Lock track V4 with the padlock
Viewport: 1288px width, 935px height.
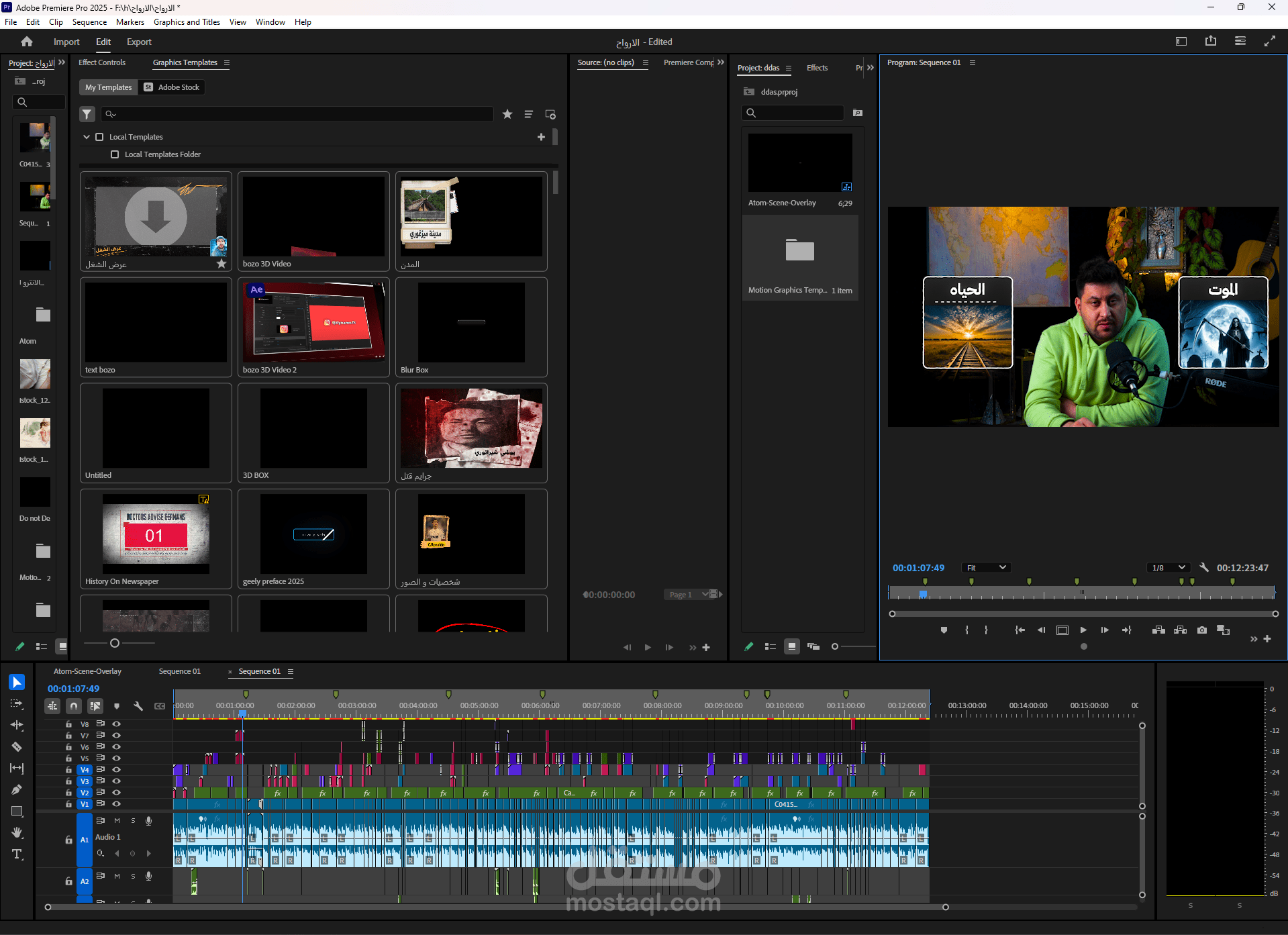(68, 770)
